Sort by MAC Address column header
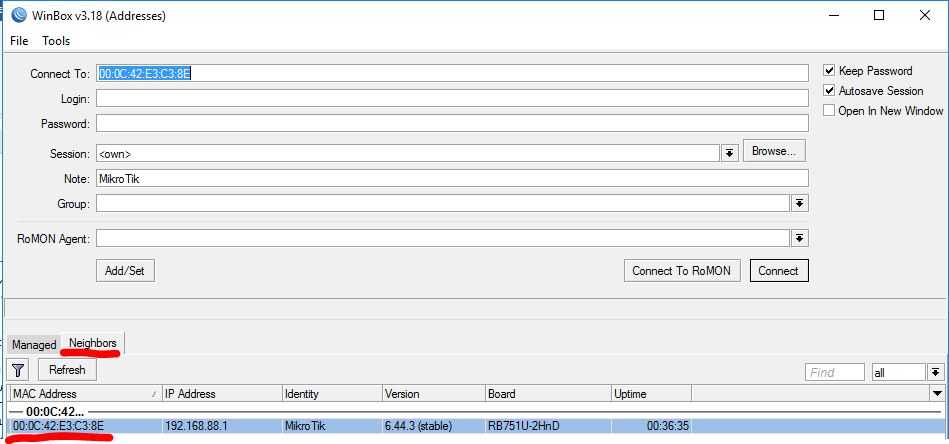The height and width of the screenshot is (444, 949). pyautogui.click(x=85, y=394)
